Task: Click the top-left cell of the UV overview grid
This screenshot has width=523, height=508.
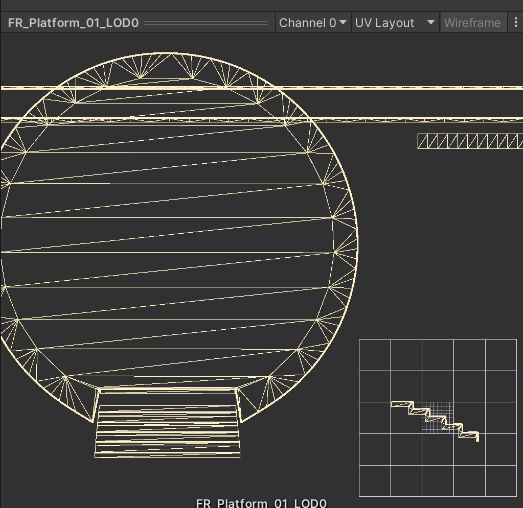Action: tap(375, 355)
